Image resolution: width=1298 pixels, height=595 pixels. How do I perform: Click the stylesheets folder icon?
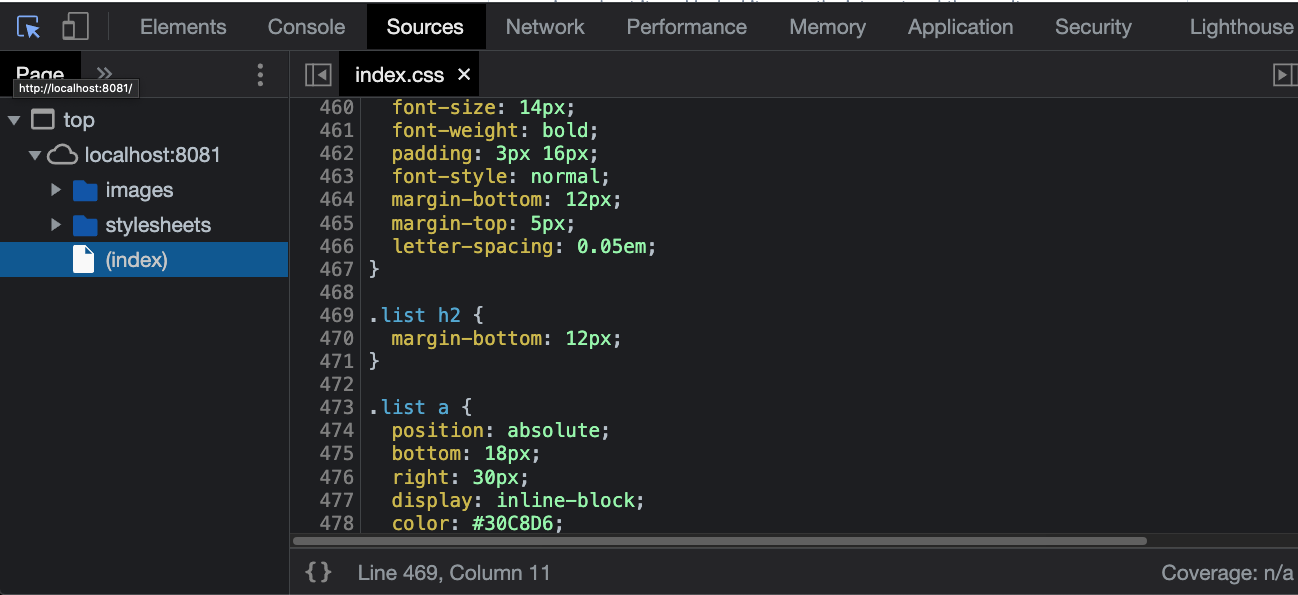[x=85, y=225]
